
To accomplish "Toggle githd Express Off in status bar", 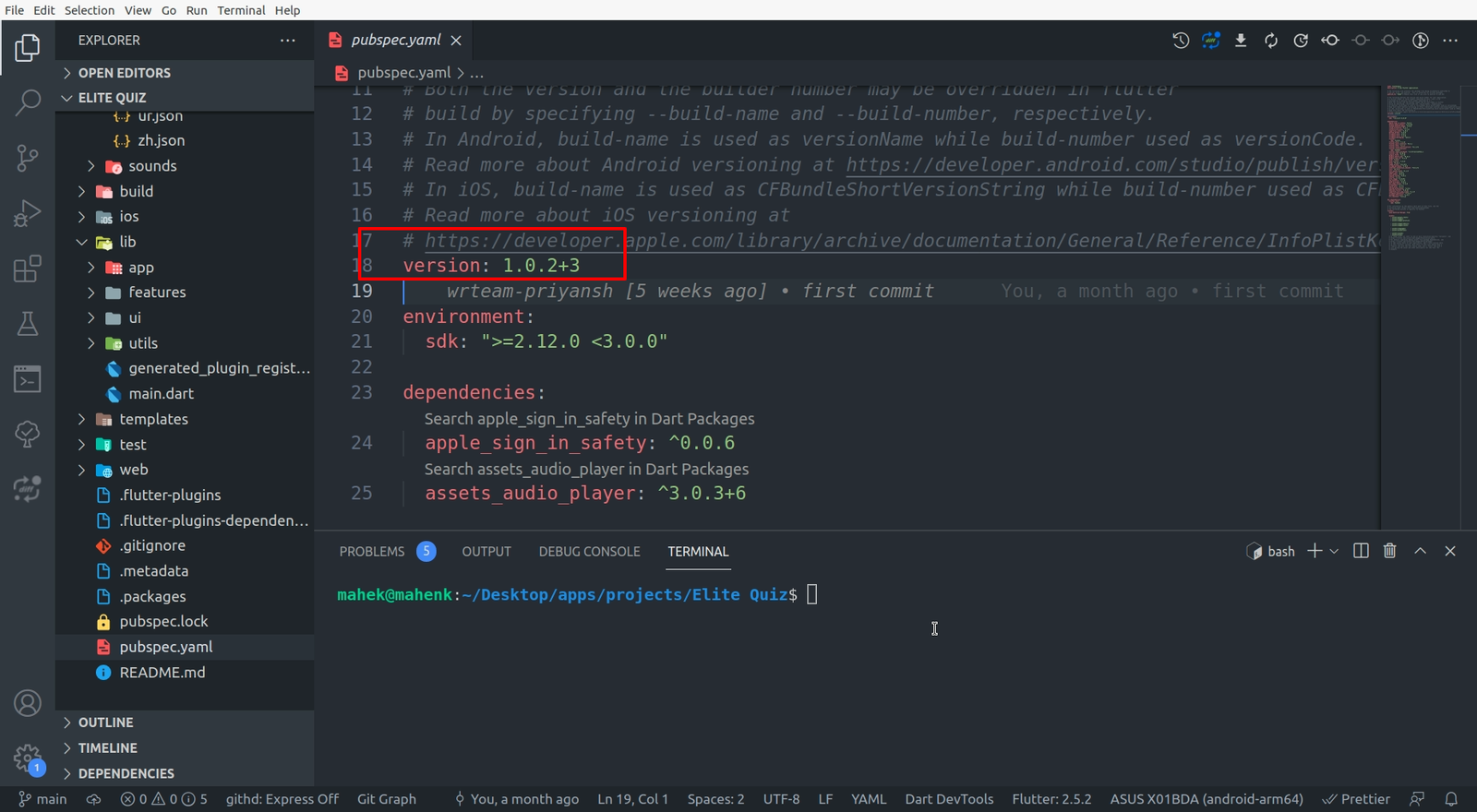I will pos(282,799).
